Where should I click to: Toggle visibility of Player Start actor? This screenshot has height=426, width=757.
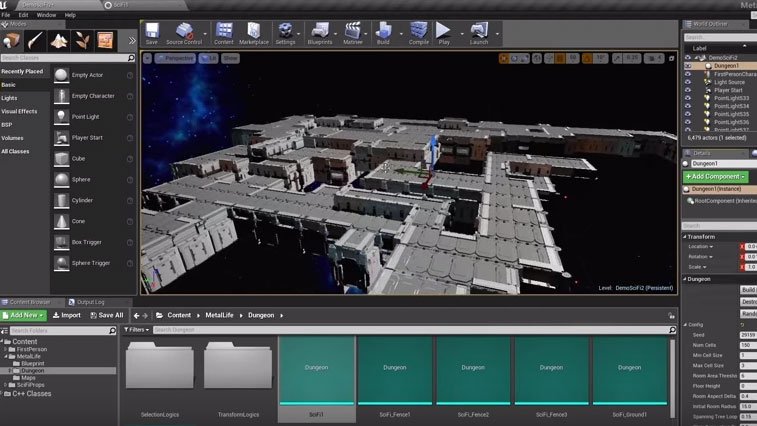688,90
